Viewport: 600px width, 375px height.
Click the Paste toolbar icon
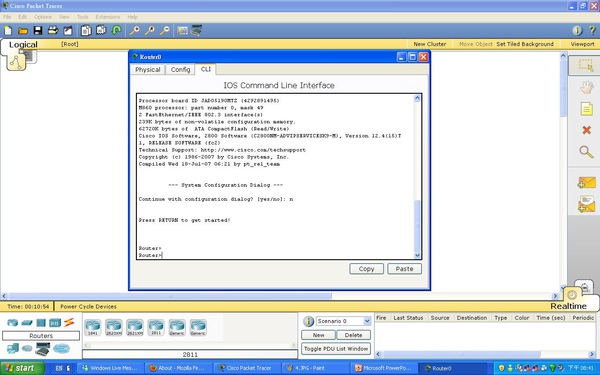pos(101,30)
